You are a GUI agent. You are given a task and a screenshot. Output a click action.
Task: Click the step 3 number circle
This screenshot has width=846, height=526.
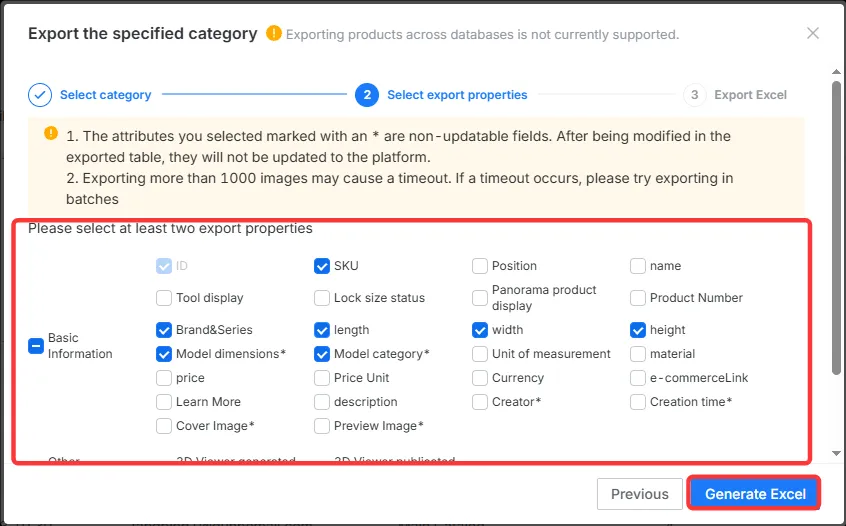(694, 95)
